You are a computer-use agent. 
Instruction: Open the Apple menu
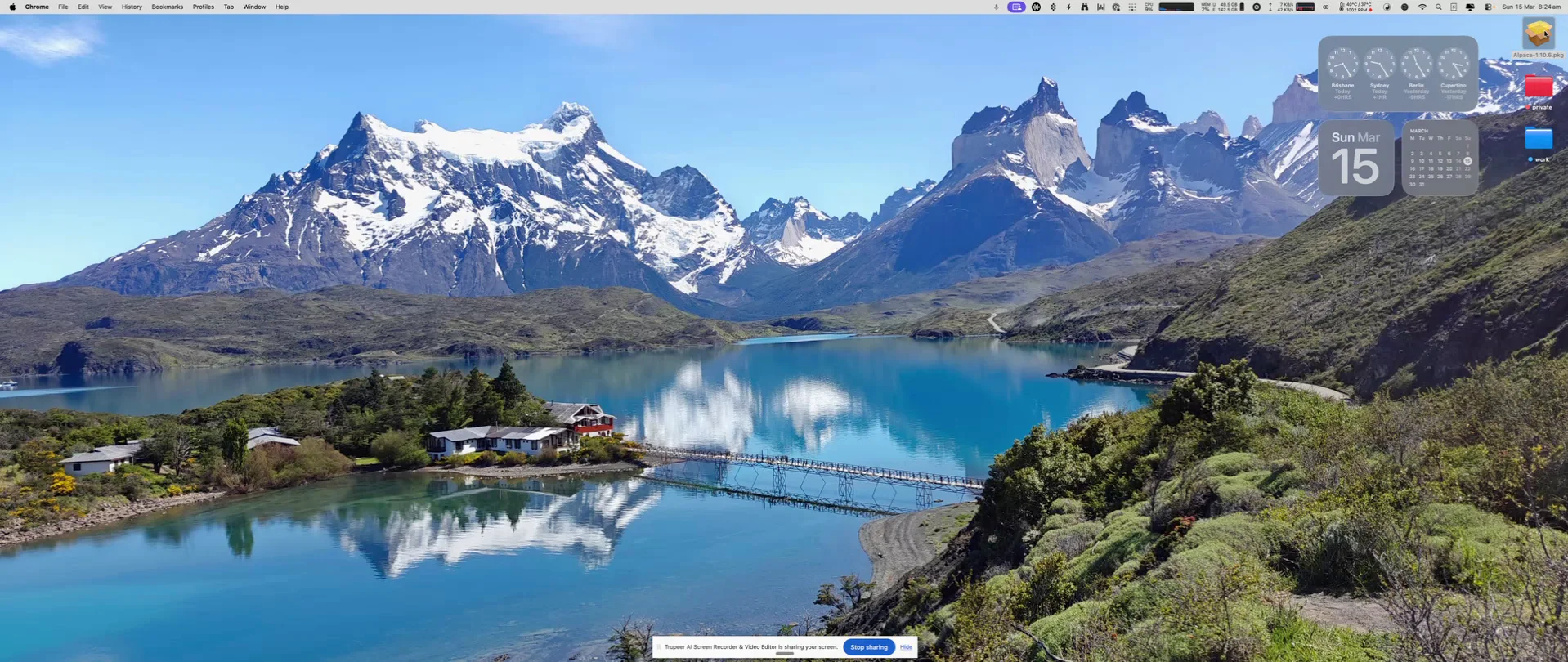pyautogui.click(x=12, y=7)
